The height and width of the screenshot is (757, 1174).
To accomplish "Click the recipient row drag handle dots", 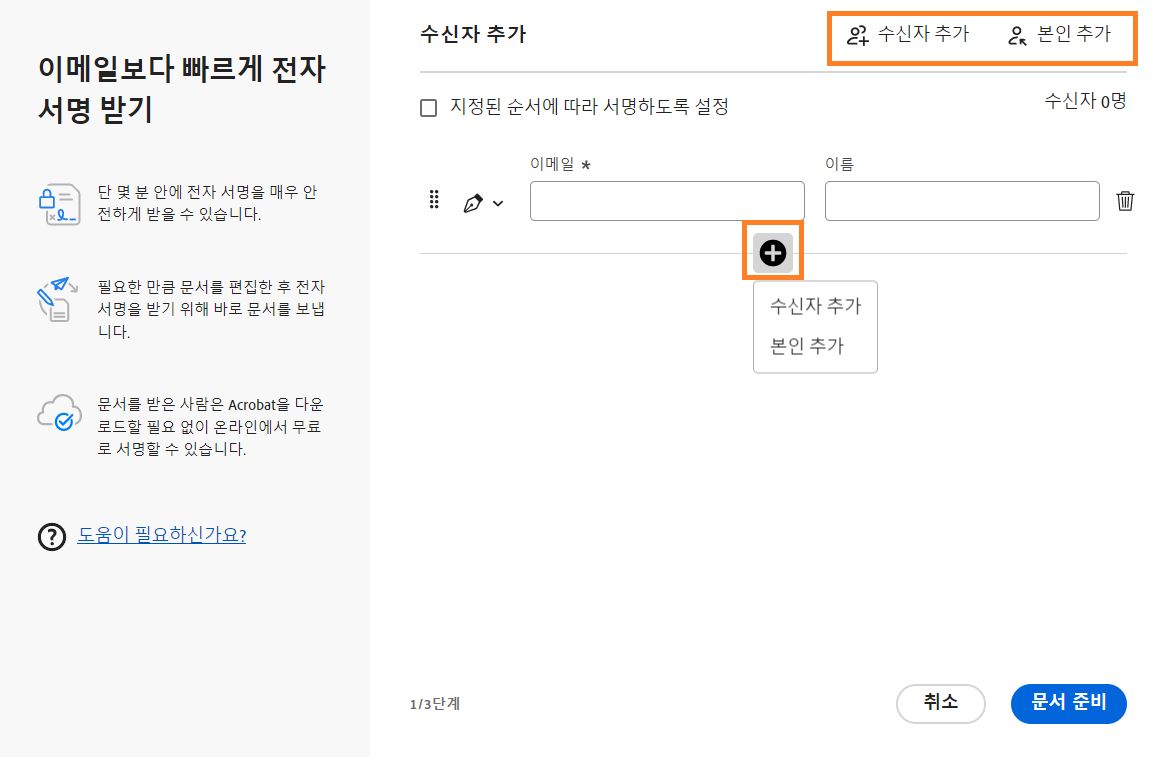I will pyautogui.click(x=434, y=200).
